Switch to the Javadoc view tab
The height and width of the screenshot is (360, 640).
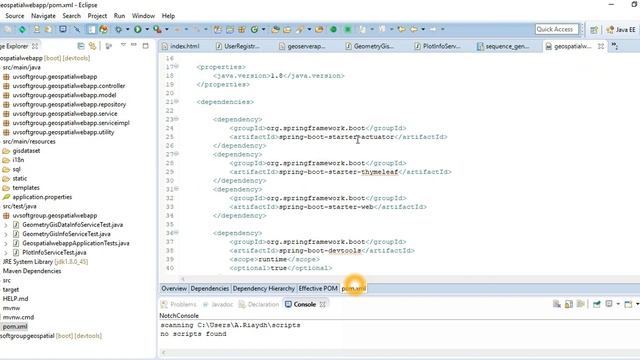[x=218, y=304]
